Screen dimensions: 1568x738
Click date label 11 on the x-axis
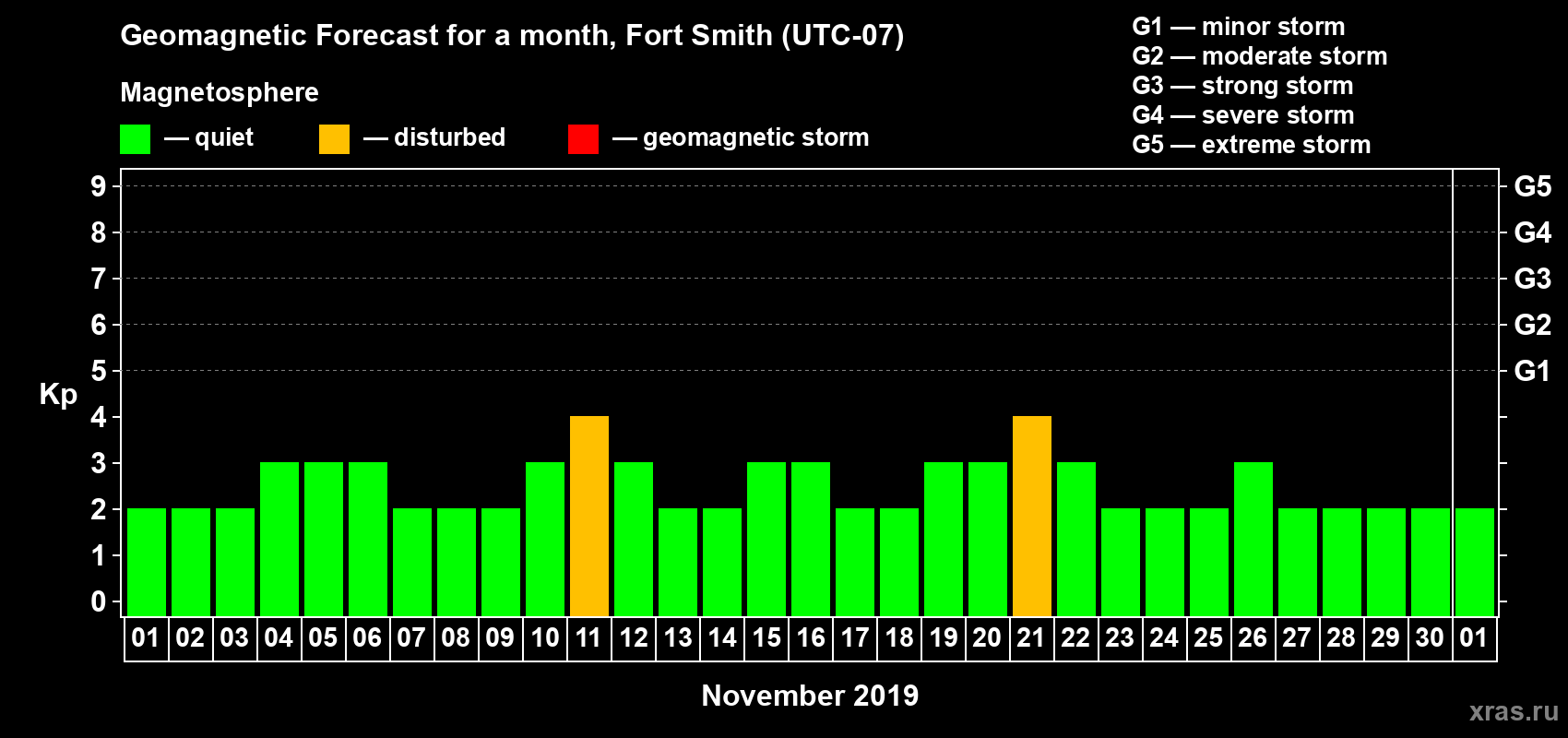tap(588, 637)
